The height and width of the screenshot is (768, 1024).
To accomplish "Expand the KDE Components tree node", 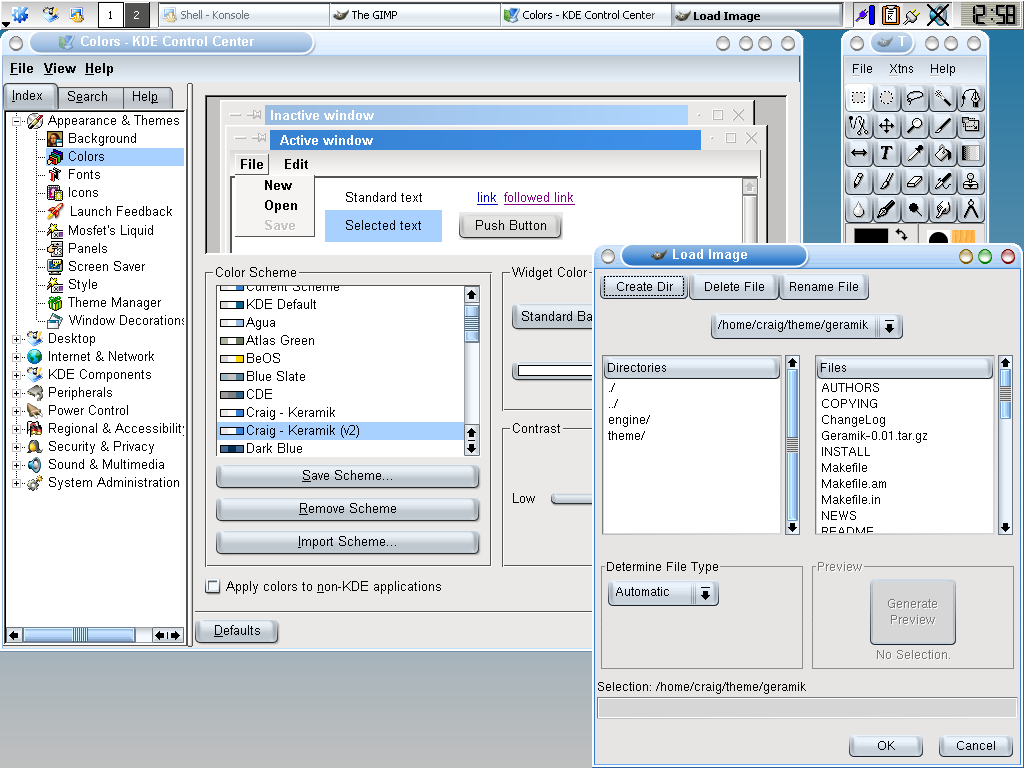I will coord(17,375).
